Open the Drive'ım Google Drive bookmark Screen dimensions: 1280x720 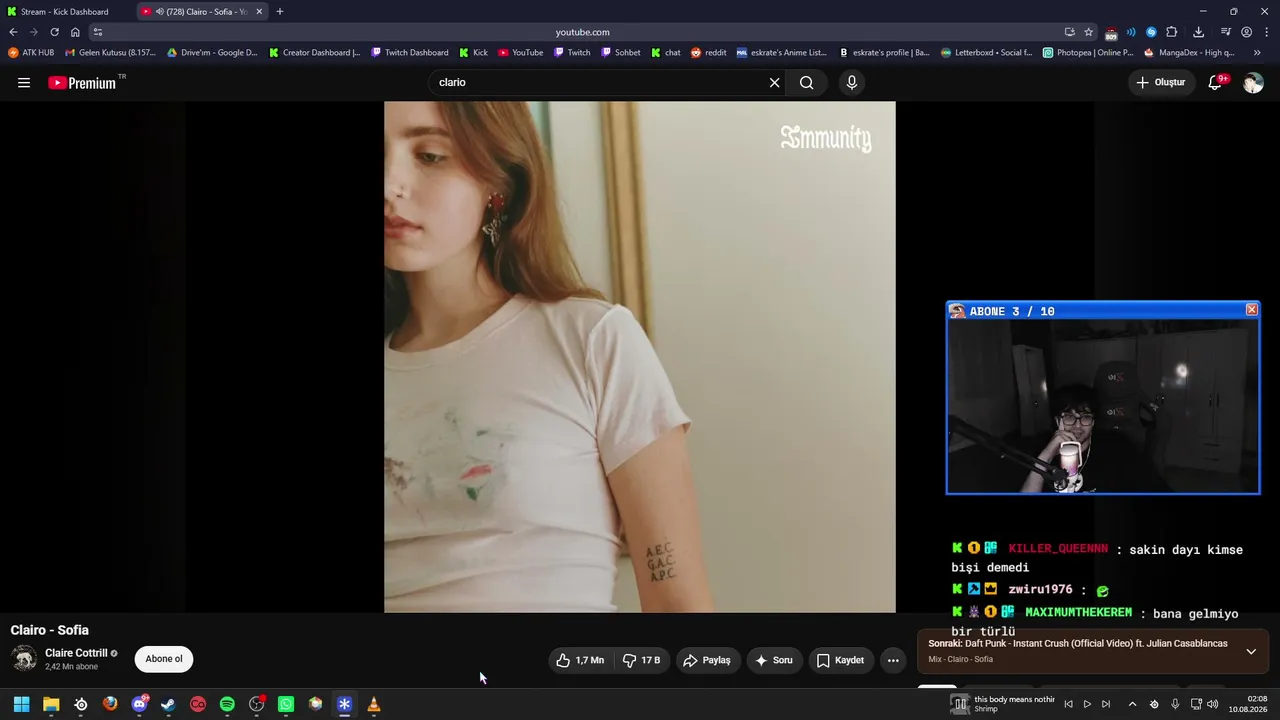point(212,53)
